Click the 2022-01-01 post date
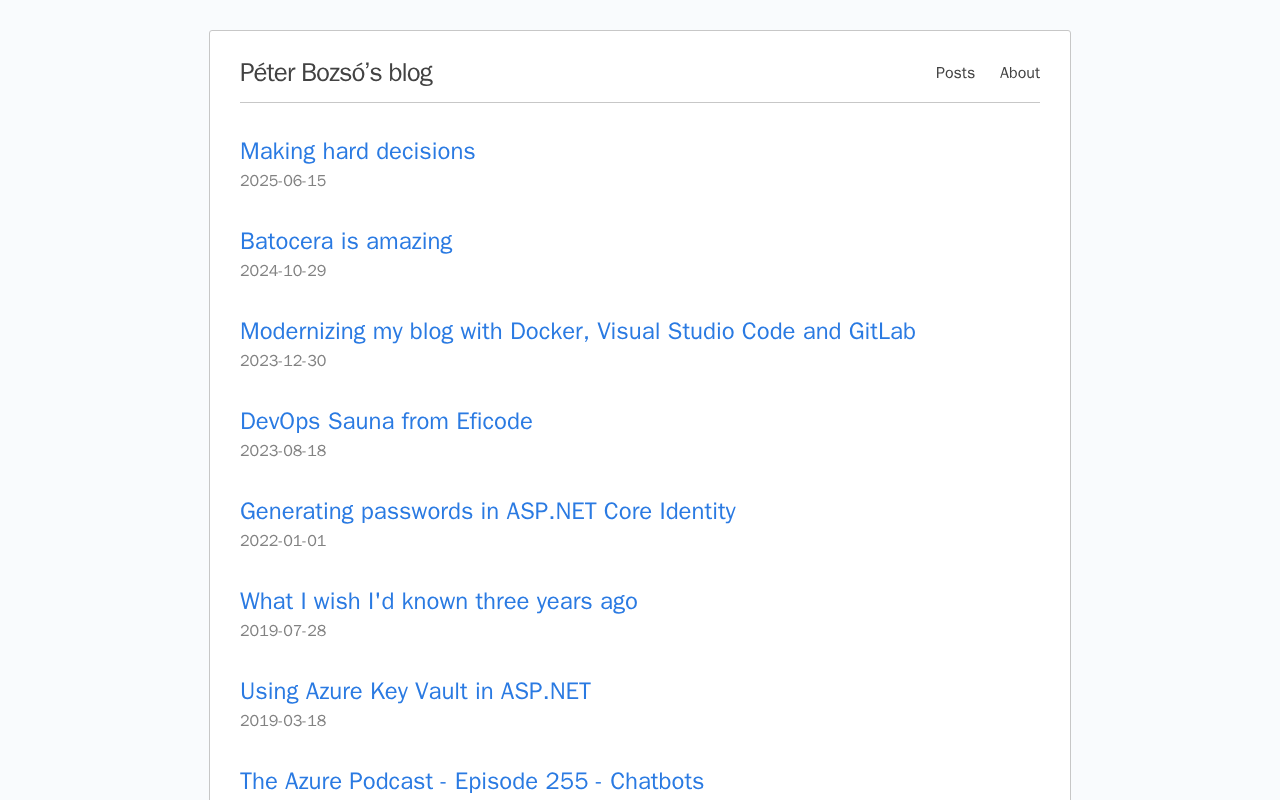The image size is (1280, 800). (x=283, y=541)
